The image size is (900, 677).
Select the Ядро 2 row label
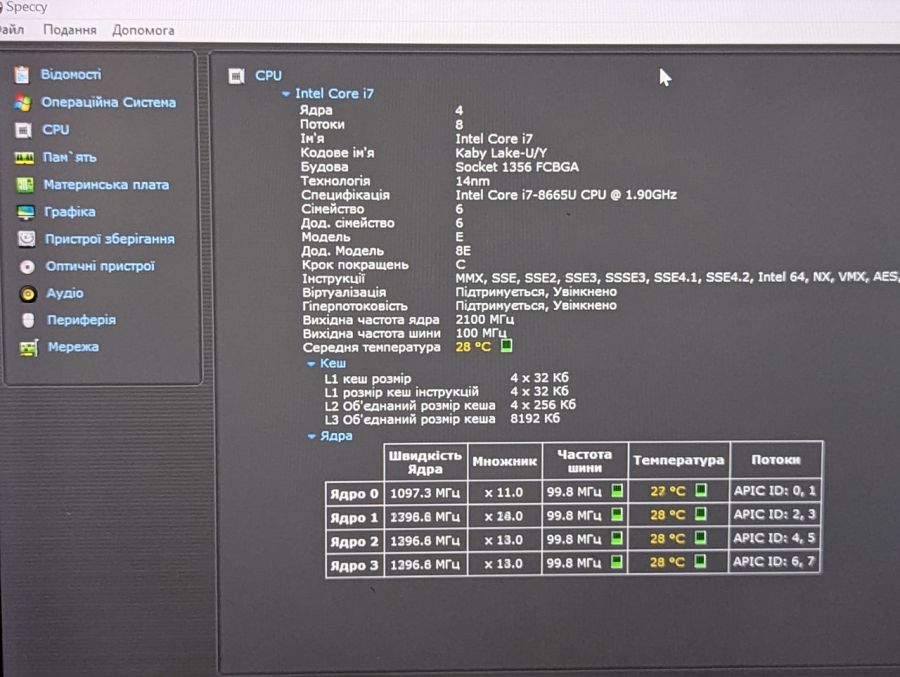click(354, 541)
